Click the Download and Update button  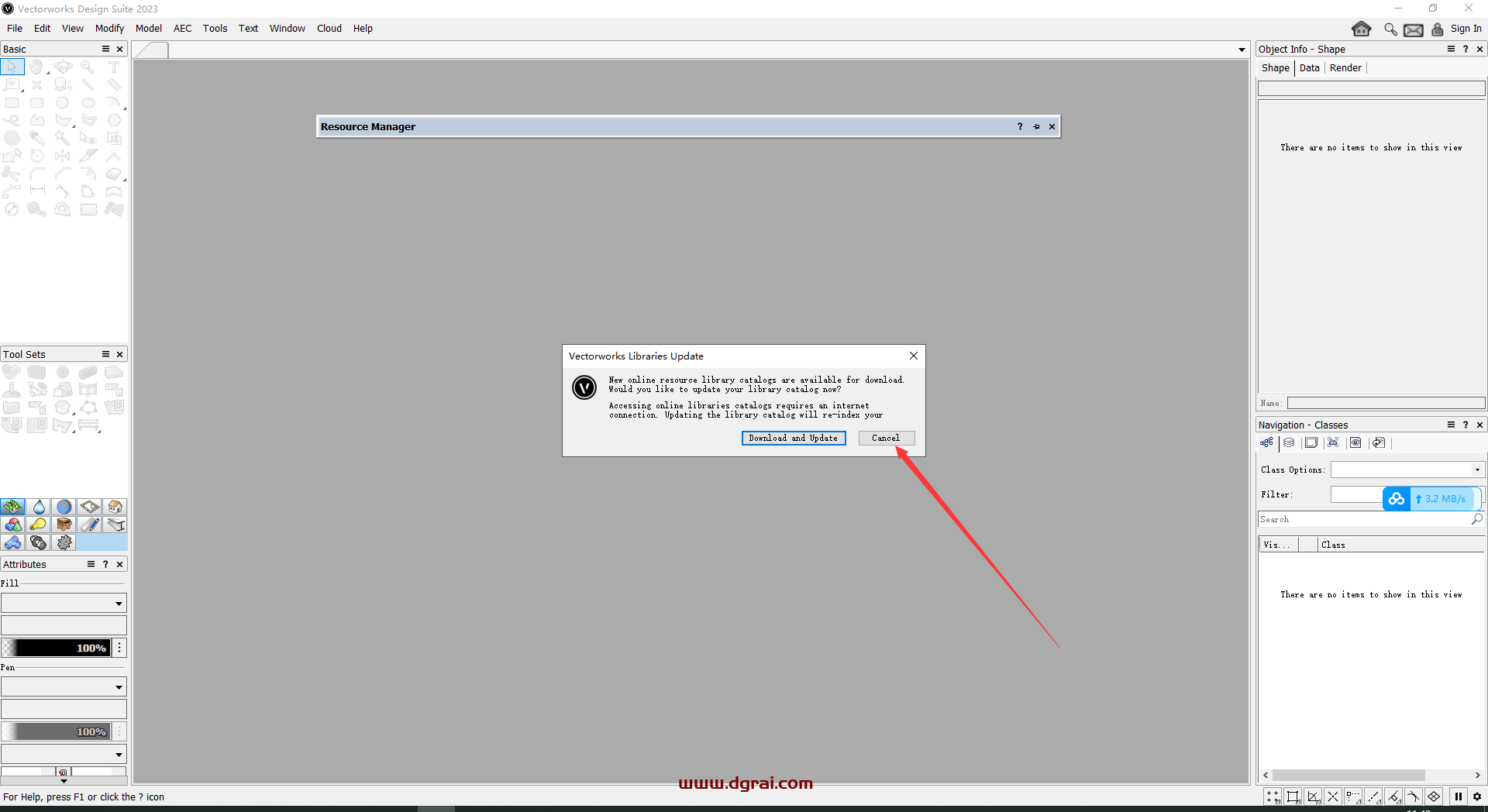[x=794, y=438]
